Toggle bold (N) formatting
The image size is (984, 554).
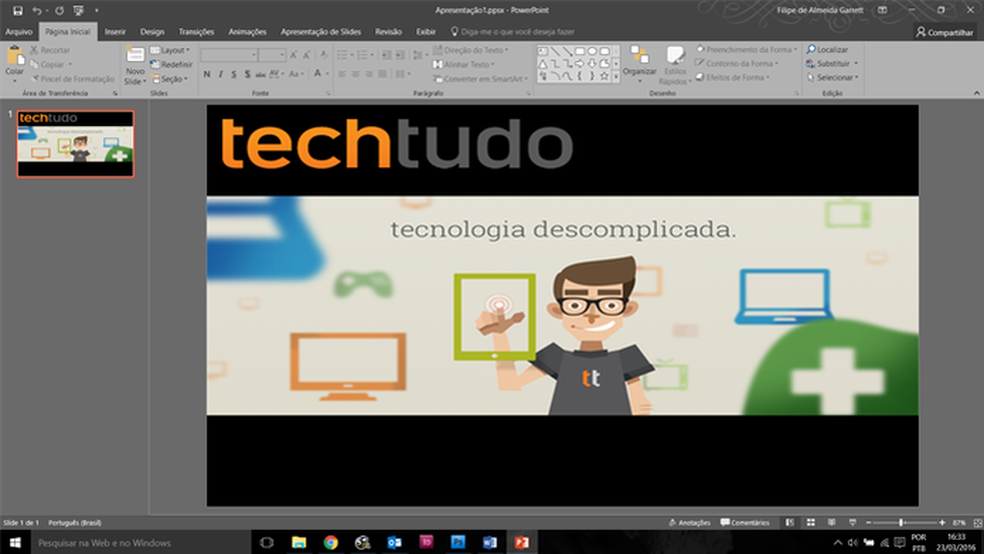pos(207,74)
